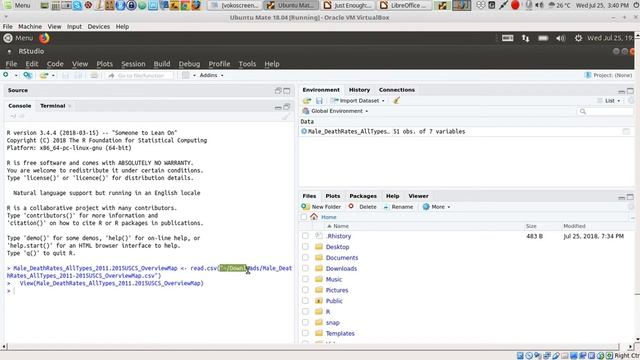Maximize the Environment pane icon

[630, 91]
